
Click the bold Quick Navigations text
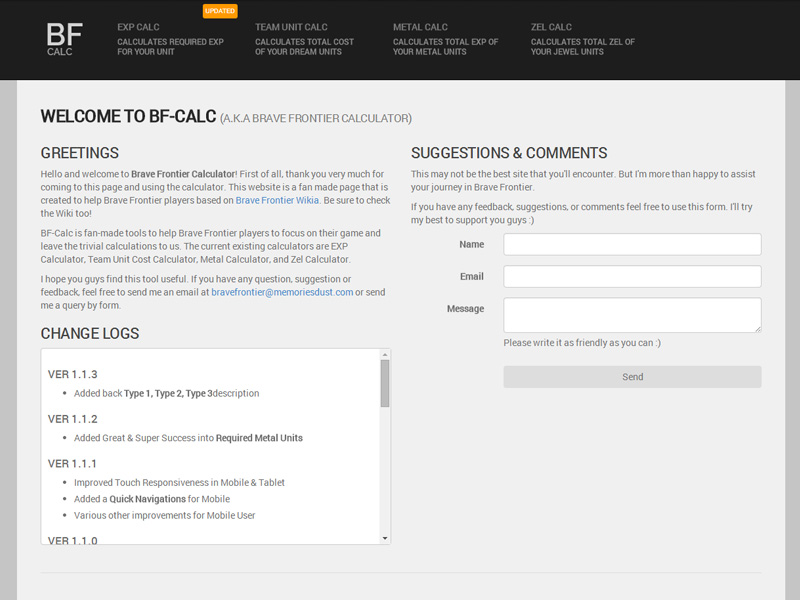point(147,499)
